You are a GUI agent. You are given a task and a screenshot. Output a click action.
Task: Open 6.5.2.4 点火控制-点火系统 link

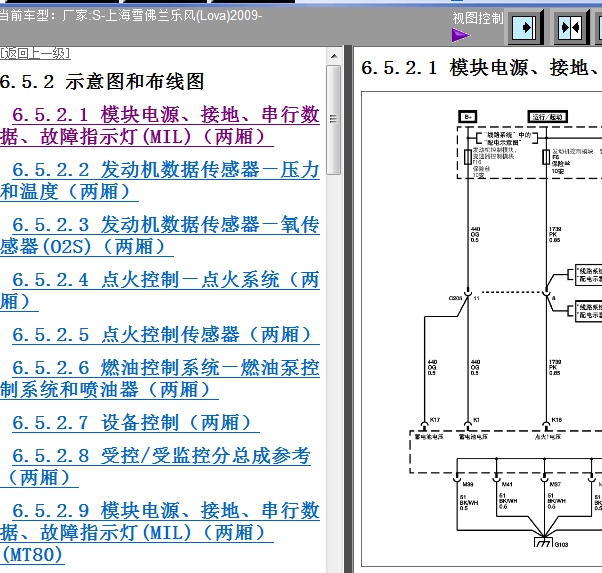[x=160, y=290]
